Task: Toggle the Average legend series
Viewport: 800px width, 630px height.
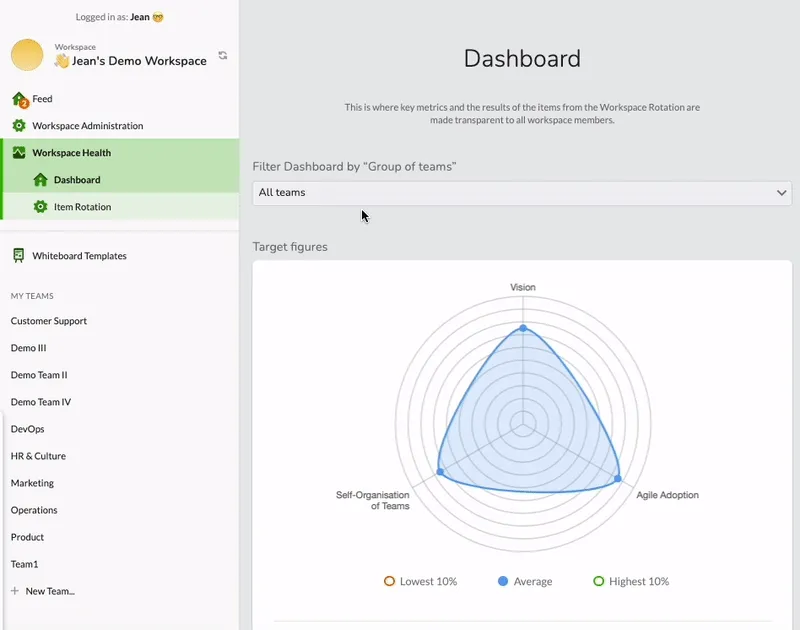Action: coord(525,581)
